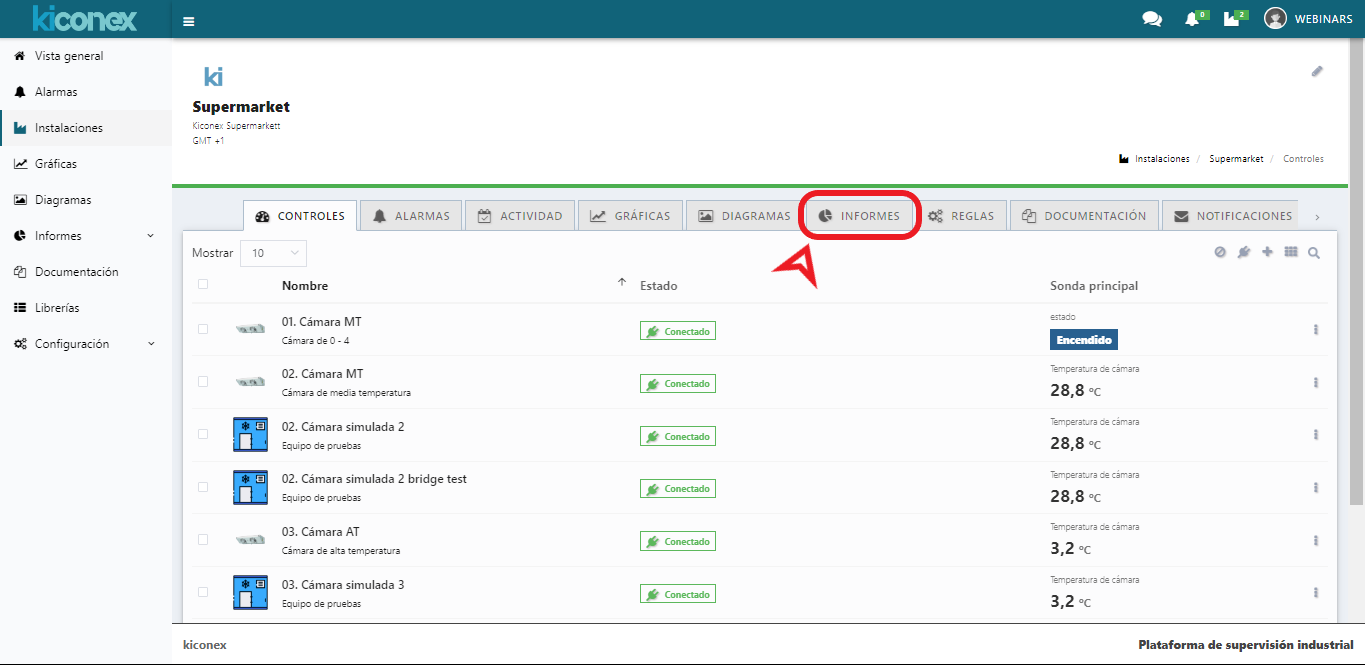
Task: Click the hamburger menu icon in header
Action: pyautogui.click(x=189, y=20)
